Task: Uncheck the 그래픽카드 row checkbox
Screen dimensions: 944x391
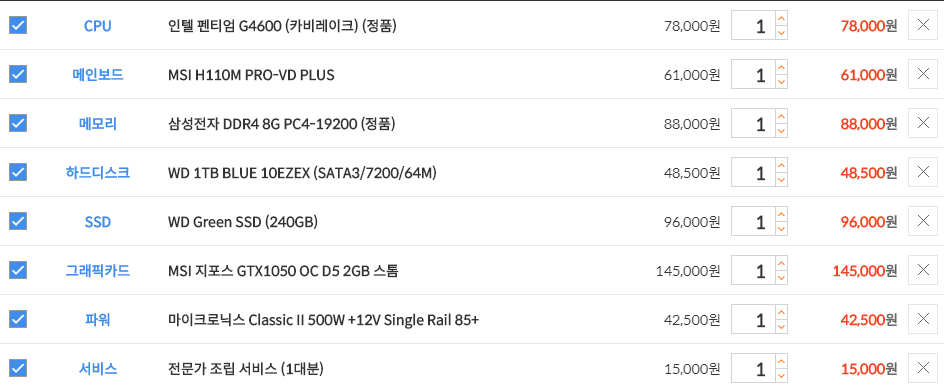Action: [18, 270]
